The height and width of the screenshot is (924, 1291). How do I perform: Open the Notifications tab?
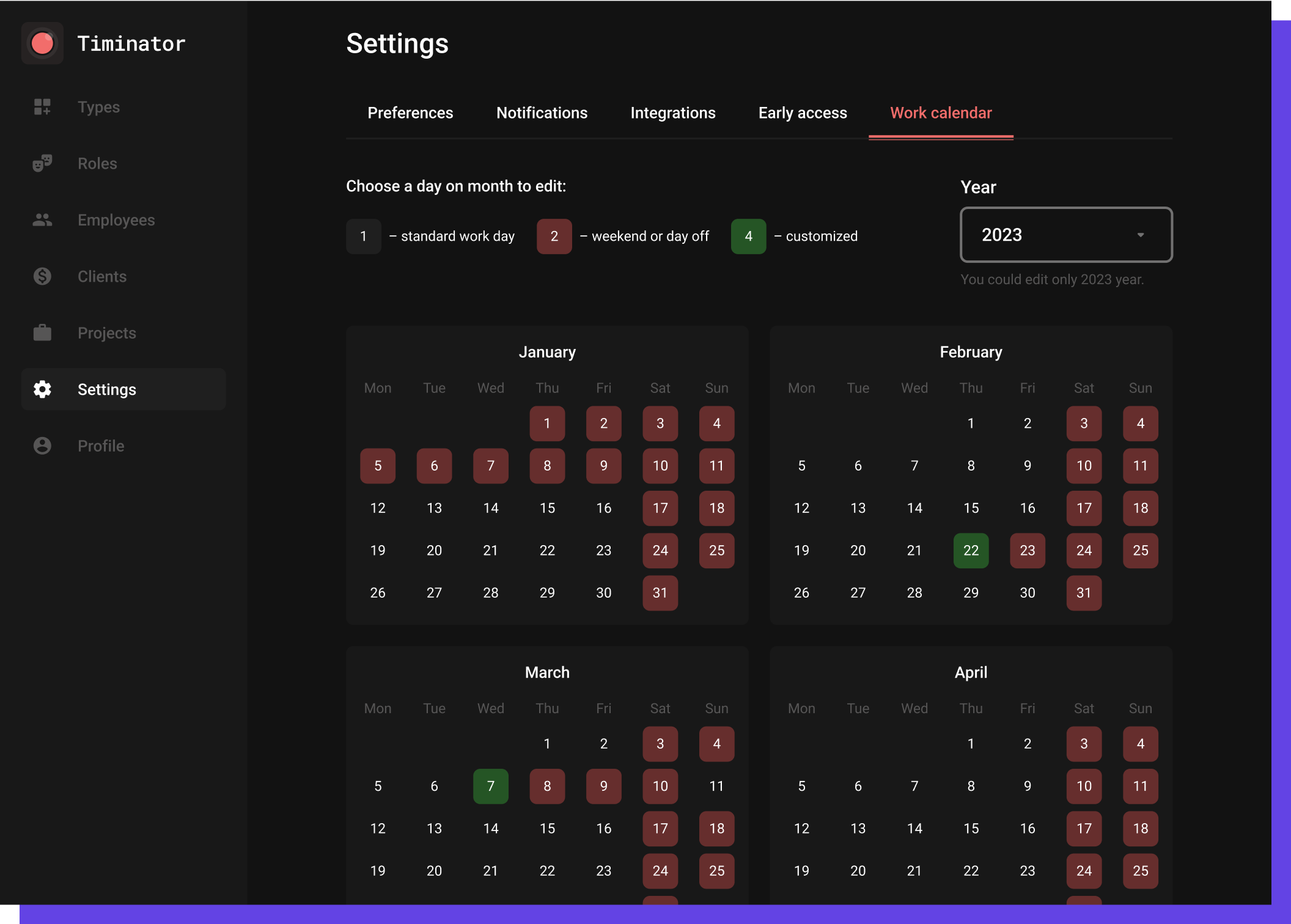pos(542,113)
